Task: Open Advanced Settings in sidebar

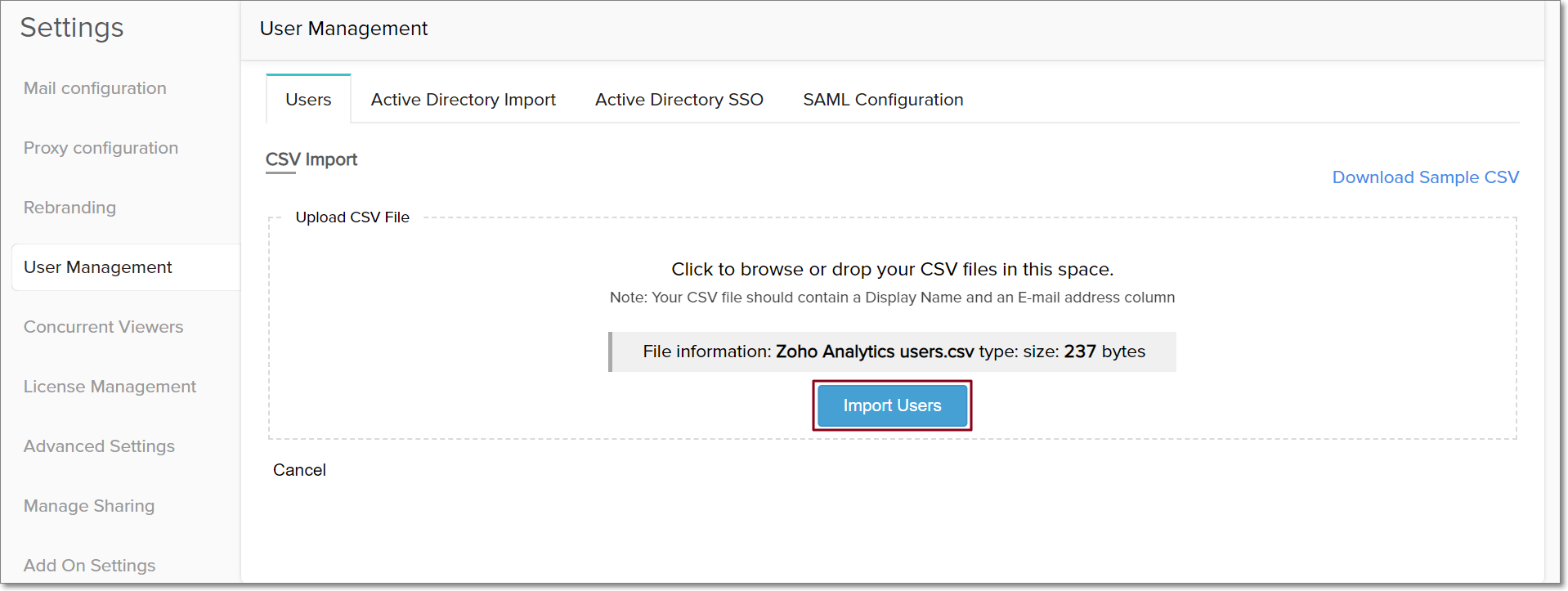Action: tap(99, 446)
